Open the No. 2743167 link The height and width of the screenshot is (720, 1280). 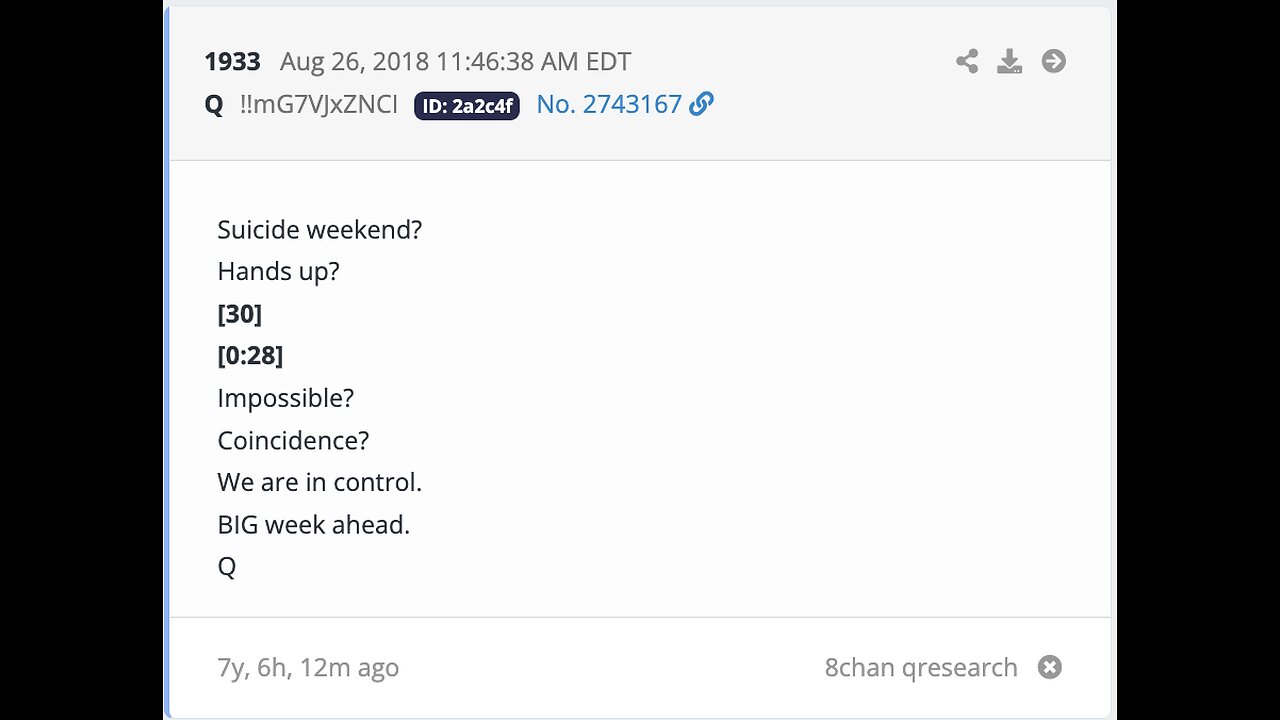[609, 104]
